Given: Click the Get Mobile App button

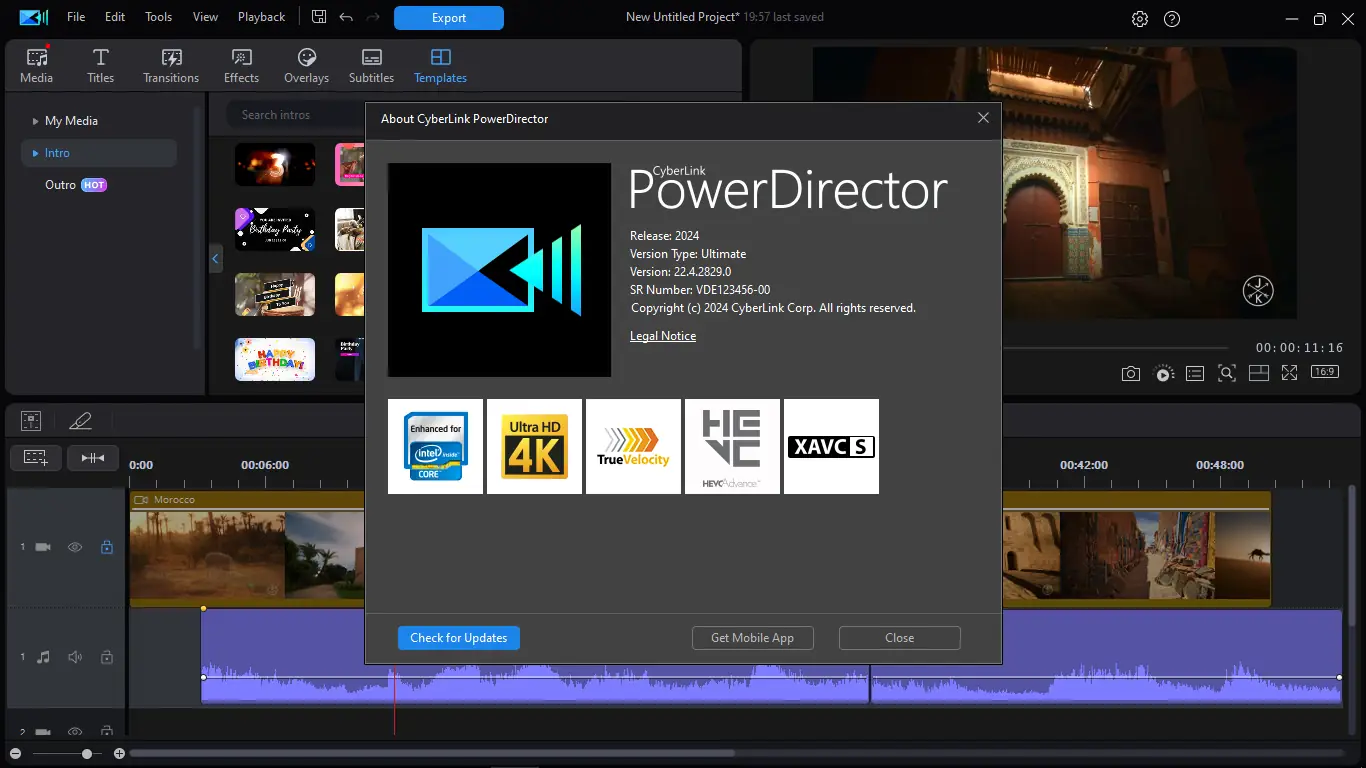Looking at the screenshot, I should [753, 638].
